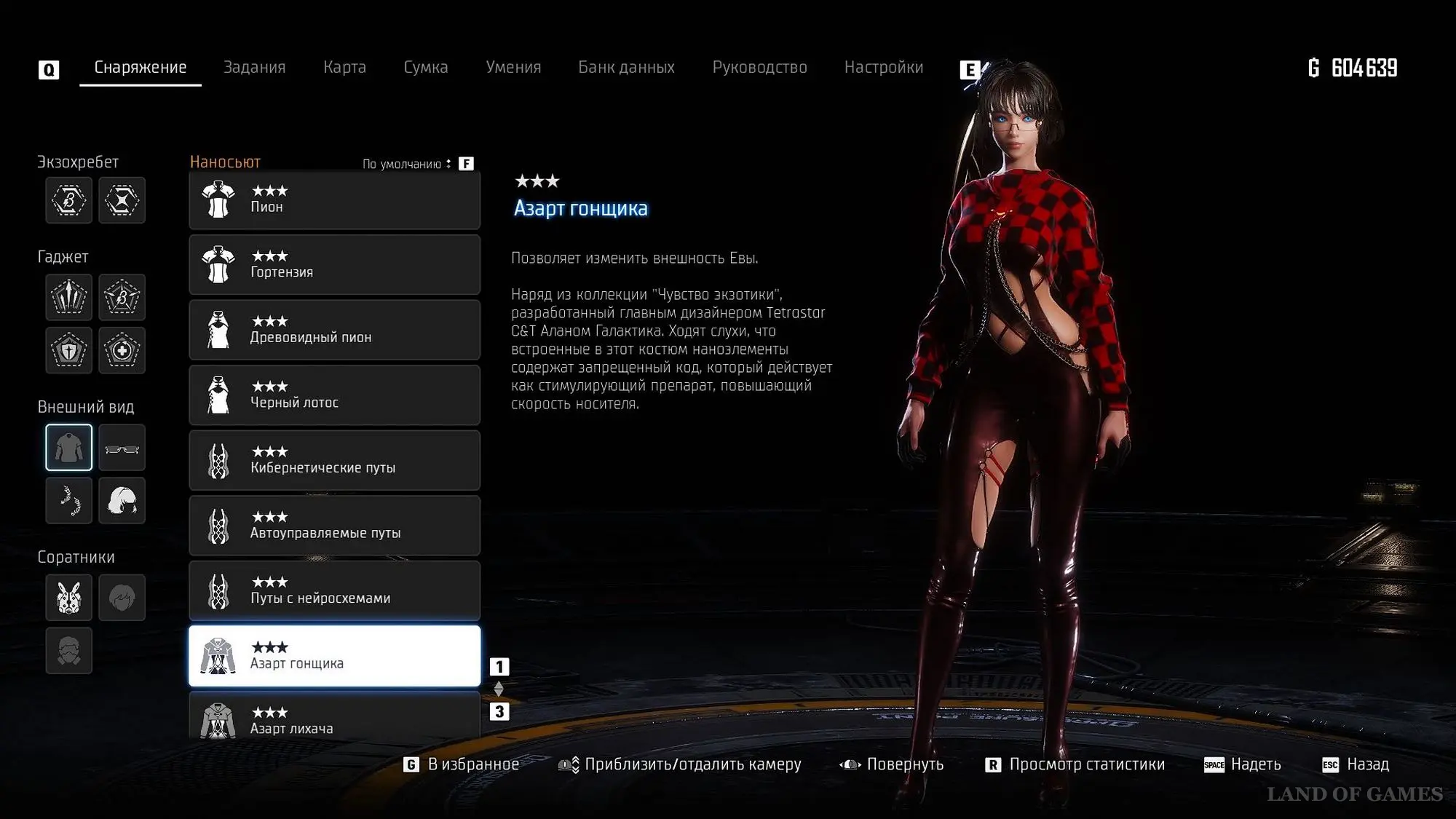The image size is (1456, 819).
Task: Switch to the Снаряжение tab
Action: pyautogui.click(x=141, y=67)
